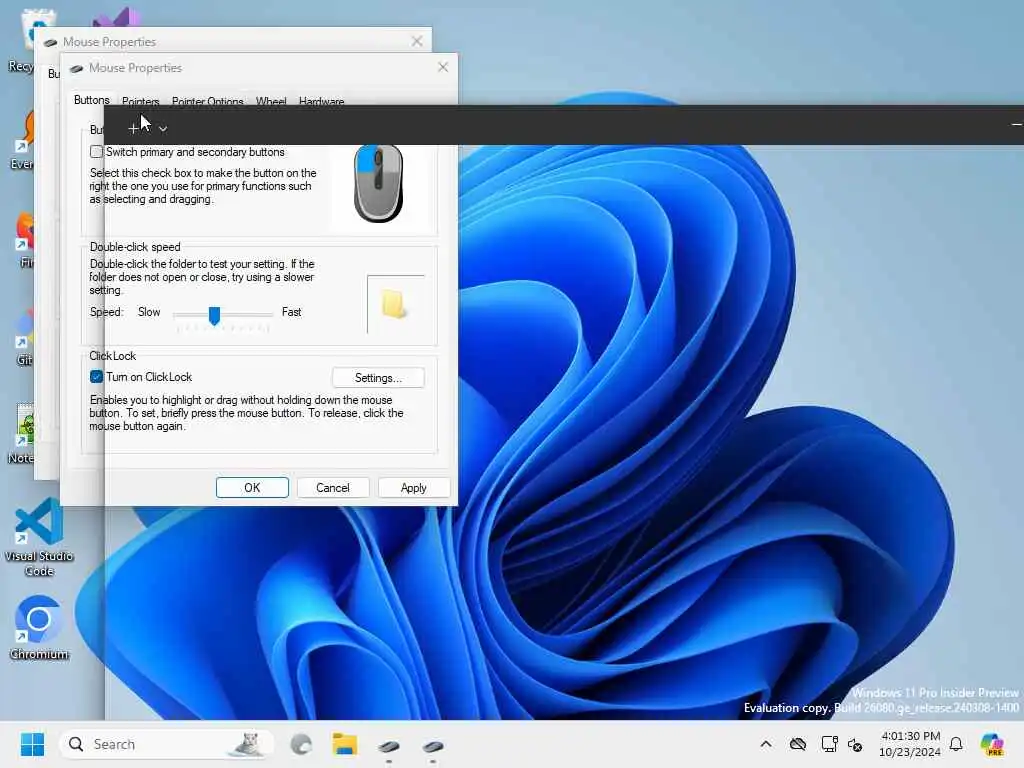Open Visual Studio Code desktop shortcut
Viewport: 1024px width, 768px height.
pos(39,537)
